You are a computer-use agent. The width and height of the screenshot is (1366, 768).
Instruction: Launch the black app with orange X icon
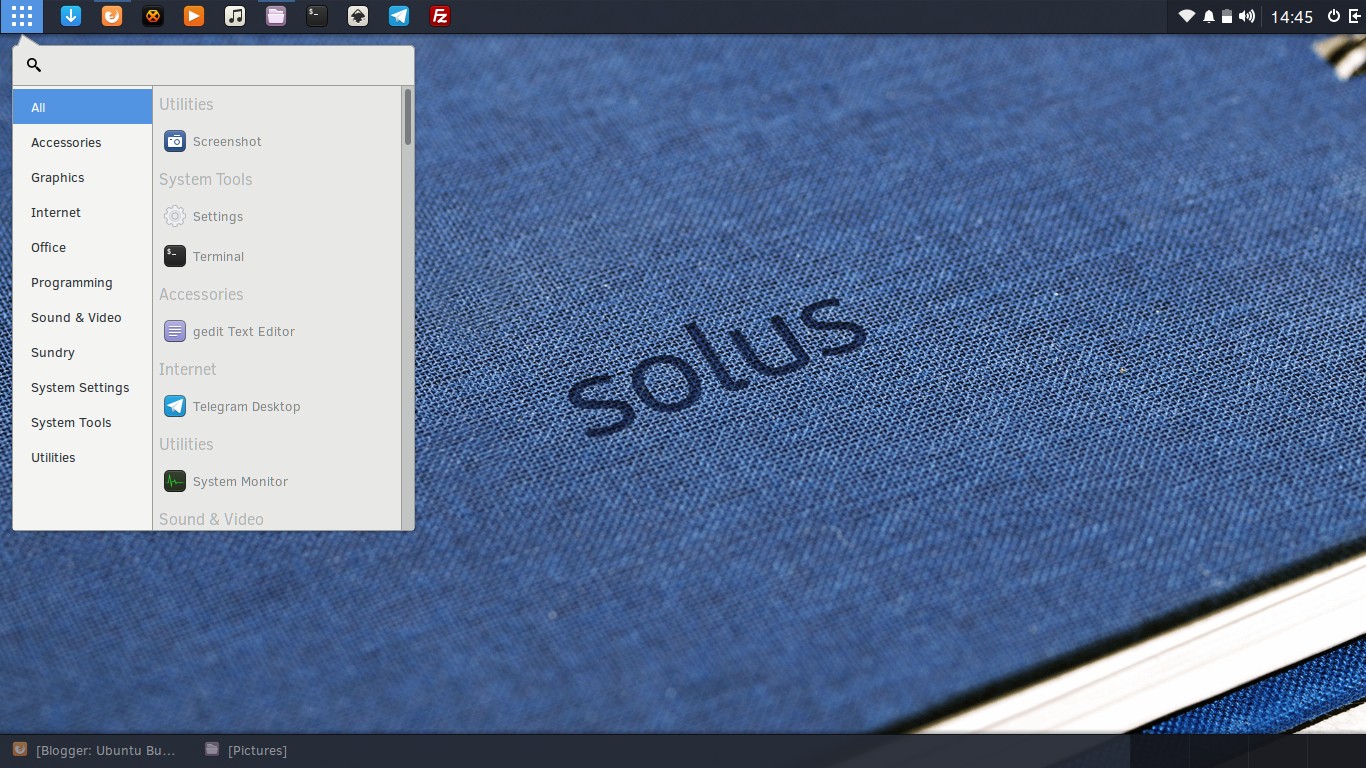pos(153,16)
